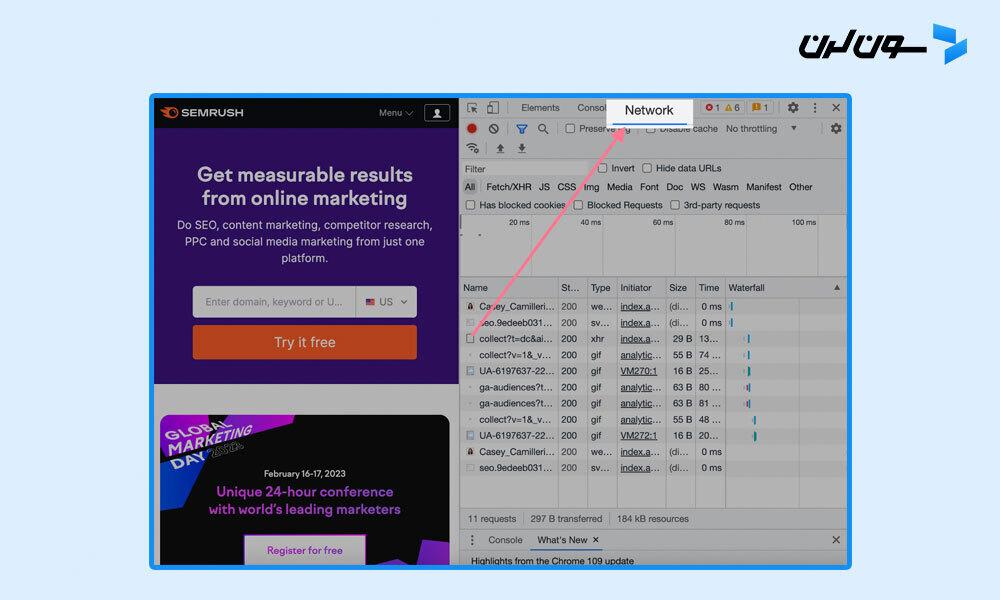Import a HAR file with the upload arrow

[x=501, y=148]
